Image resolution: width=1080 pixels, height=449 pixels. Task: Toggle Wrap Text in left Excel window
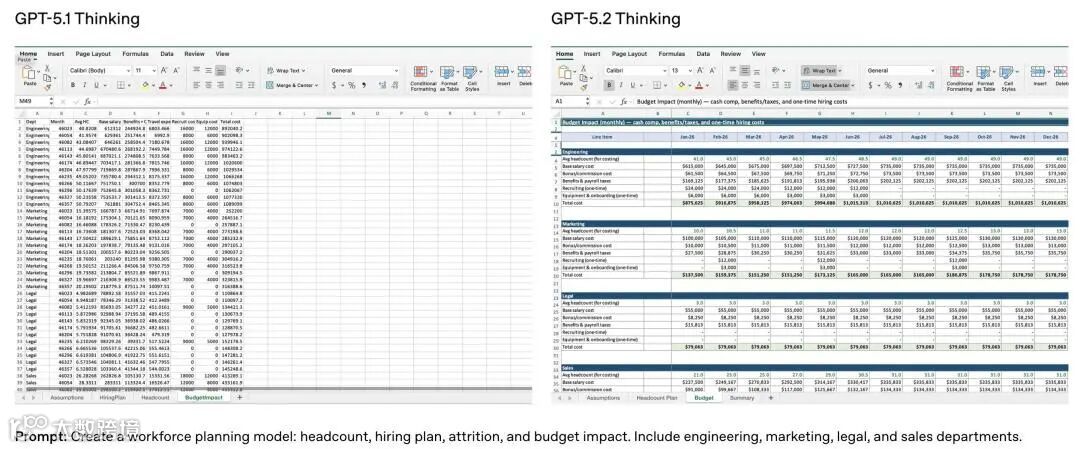[x=285, y=70]
